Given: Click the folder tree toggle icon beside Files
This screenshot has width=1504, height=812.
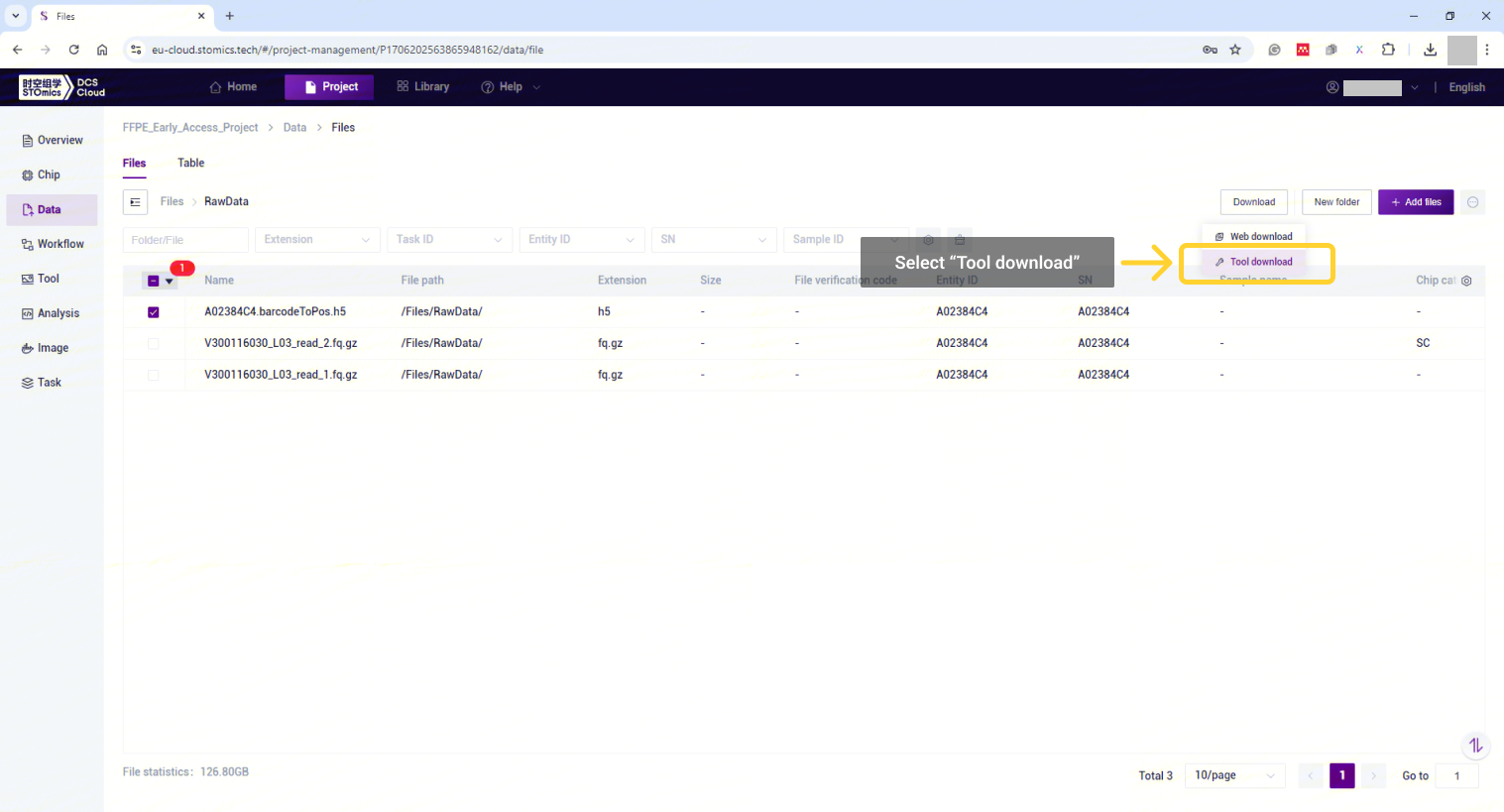Looking at the screenshot, I should (x=135, y=202).
